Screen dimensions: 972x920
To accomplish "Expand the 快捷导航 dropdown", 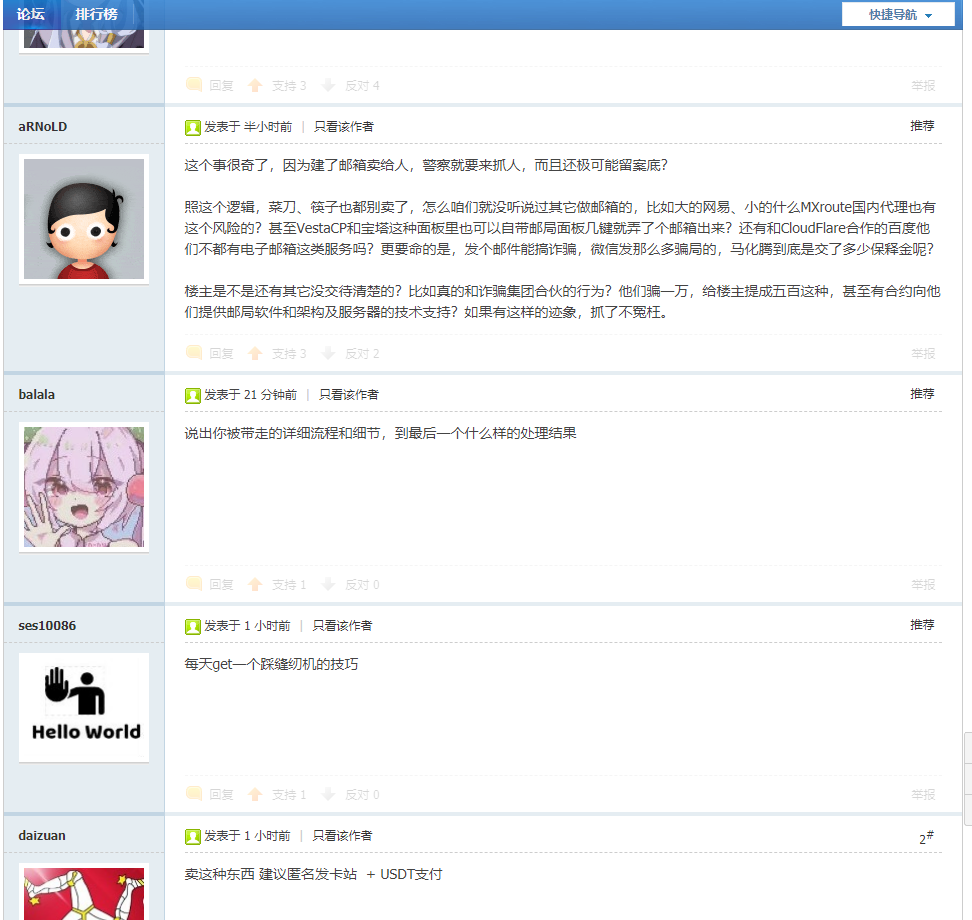I will pyautogui.click(x=899, y=15).
